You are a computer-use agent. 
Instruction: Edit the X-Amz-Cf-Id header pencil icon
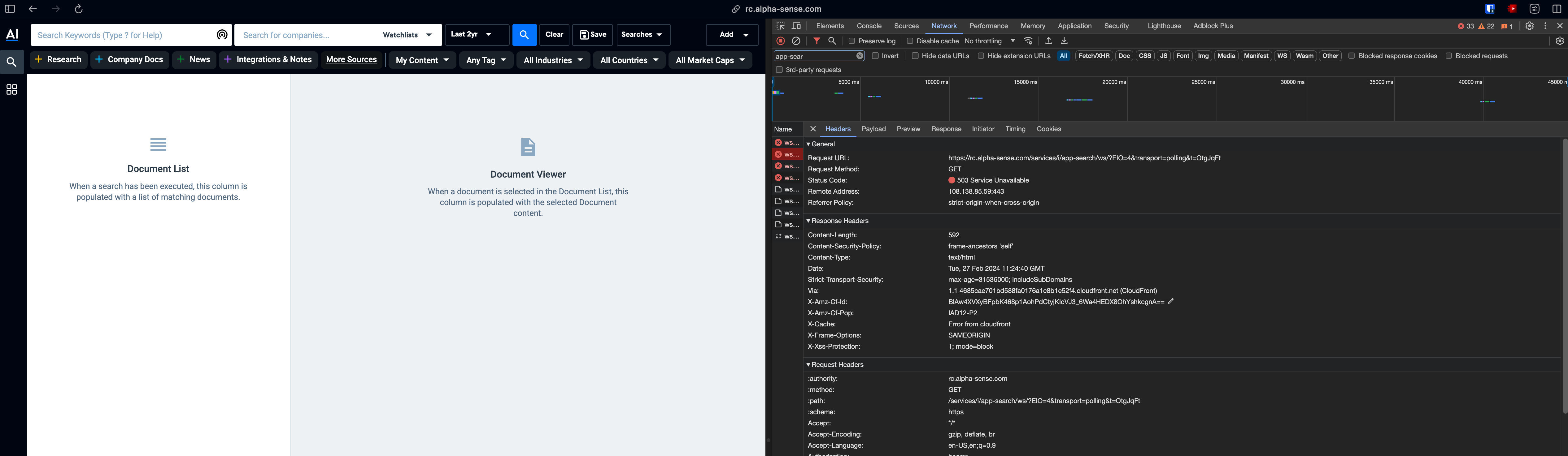1170,302
